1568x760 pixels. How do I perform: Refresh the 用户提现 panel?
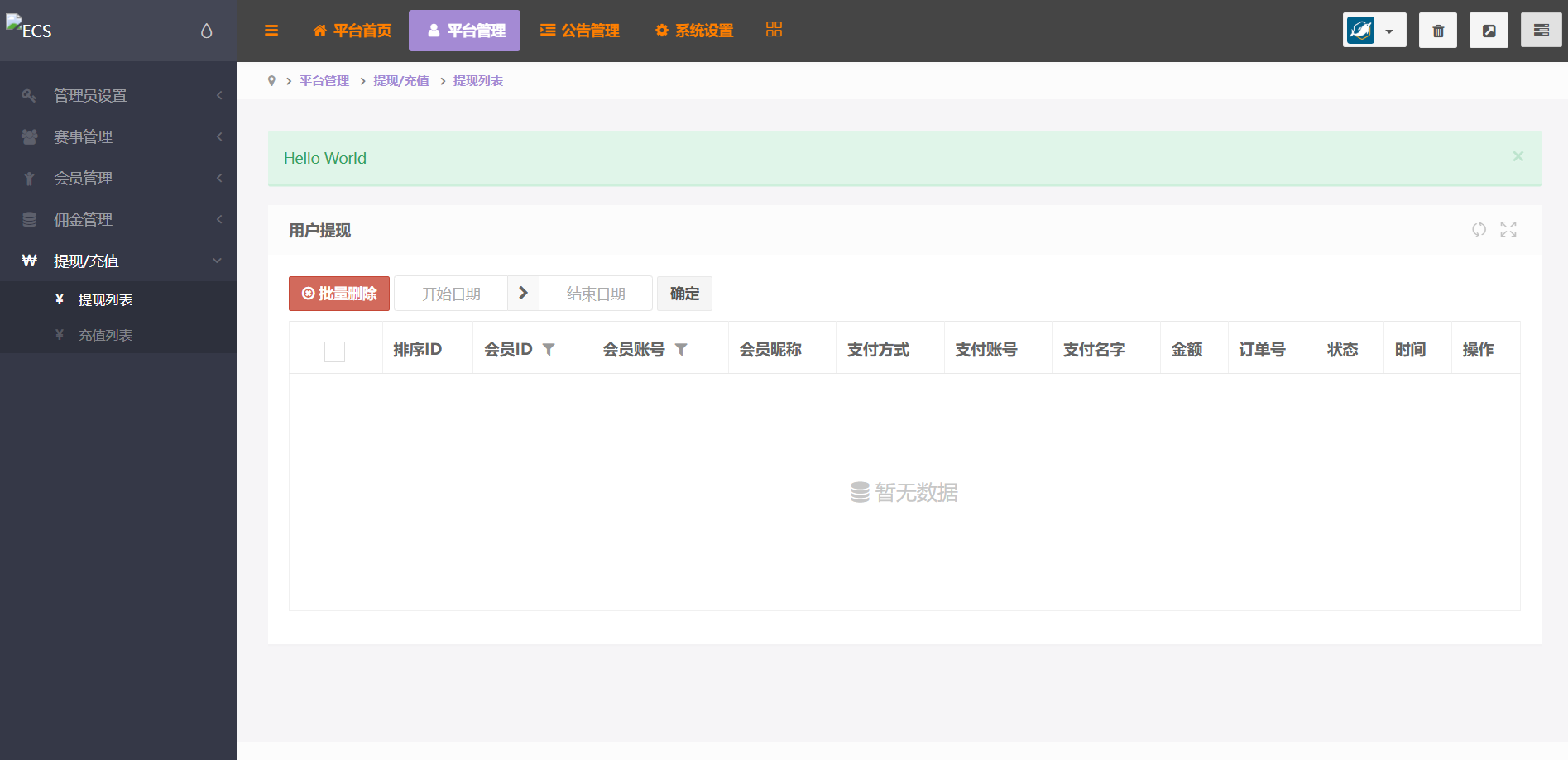point(1479,229)
